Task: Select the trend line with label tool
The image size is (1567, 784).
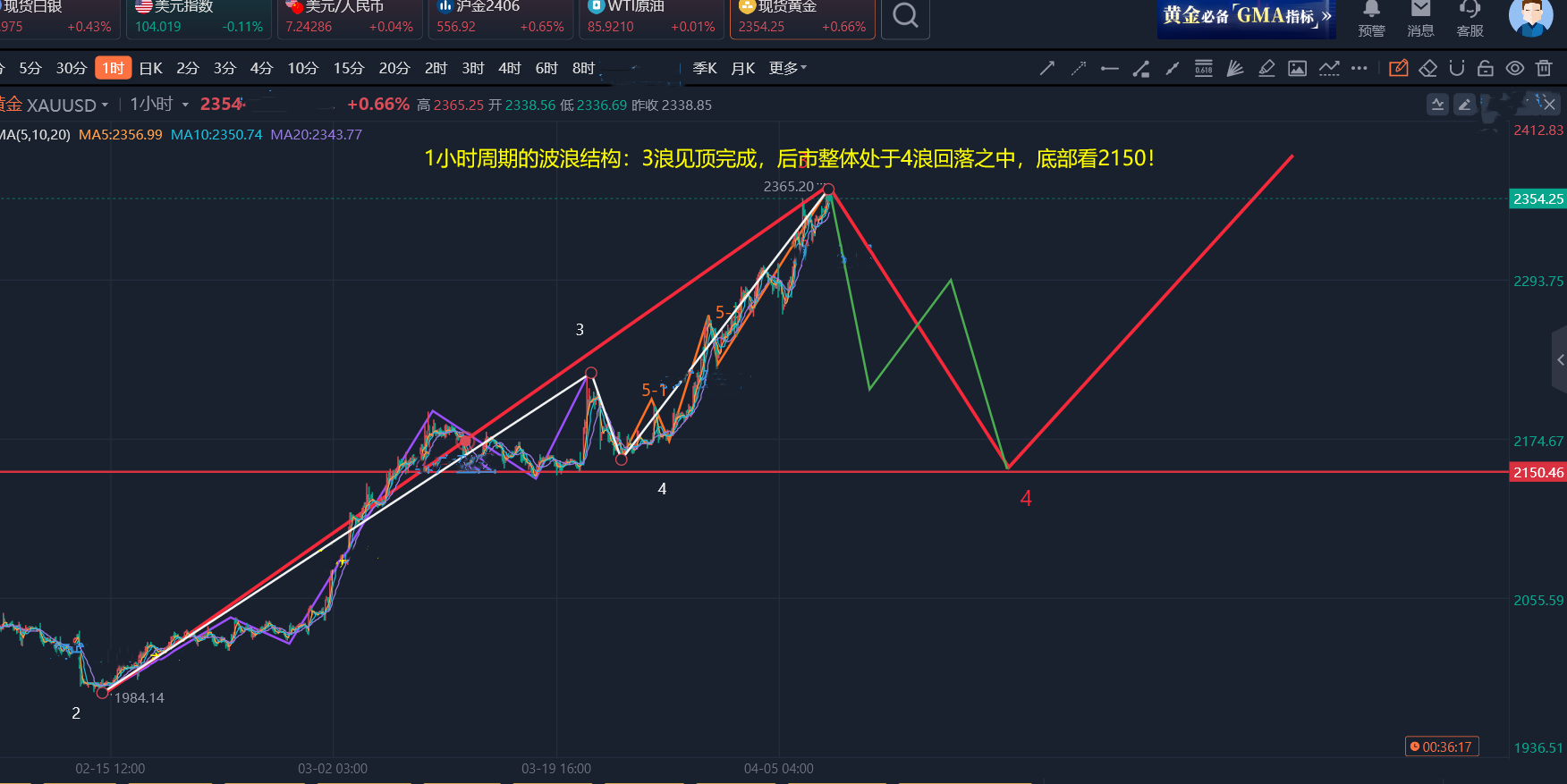Action: 1141,68
